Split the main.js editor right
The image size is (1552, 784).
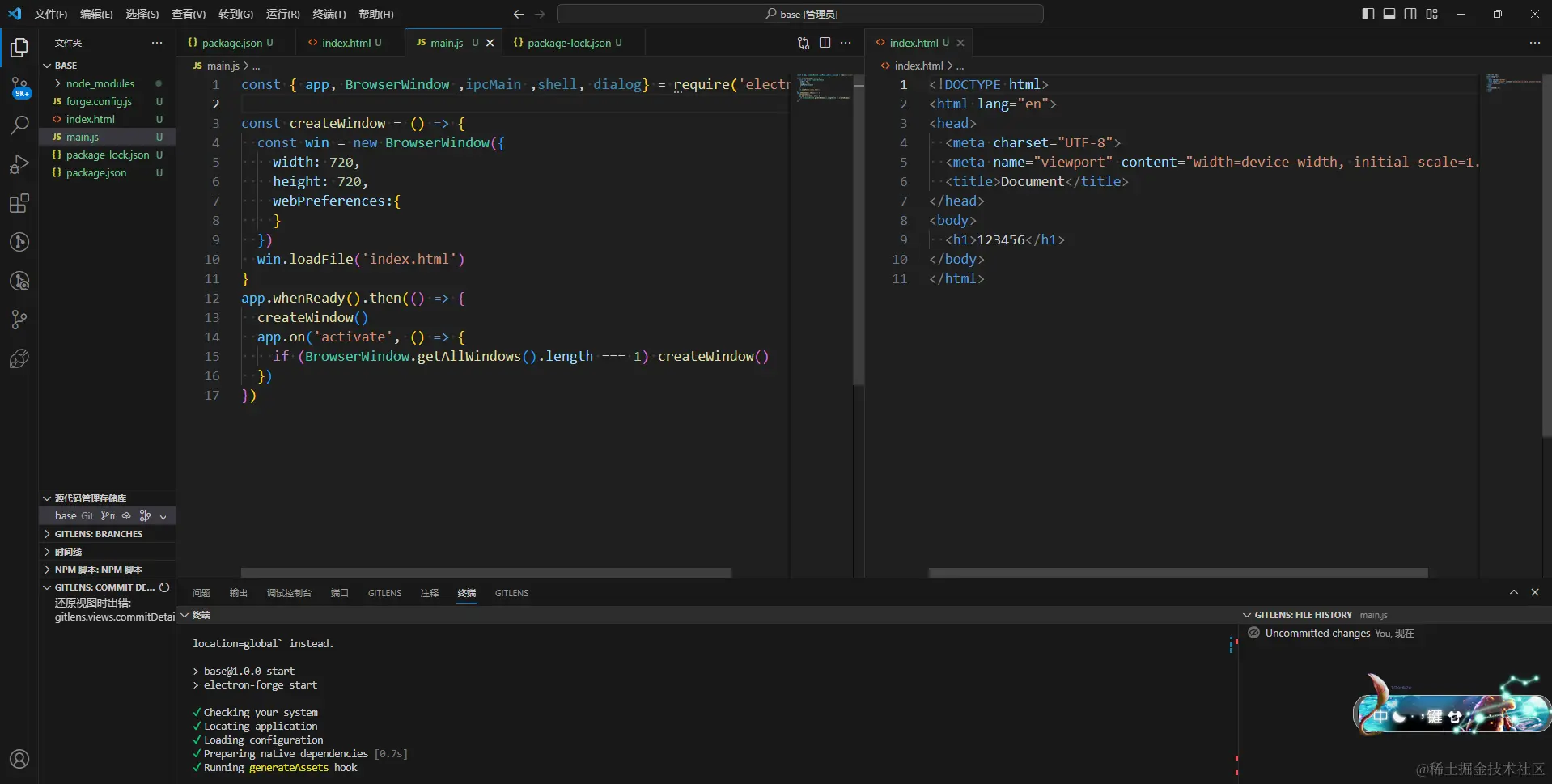825,43
